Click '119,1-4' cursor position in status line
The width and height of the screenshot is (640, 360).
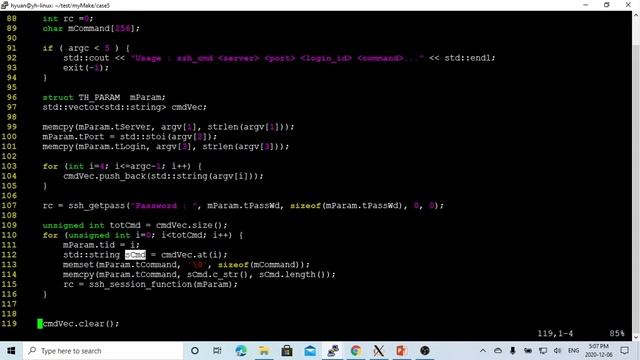pyautogui.click(x=555, y=333)
